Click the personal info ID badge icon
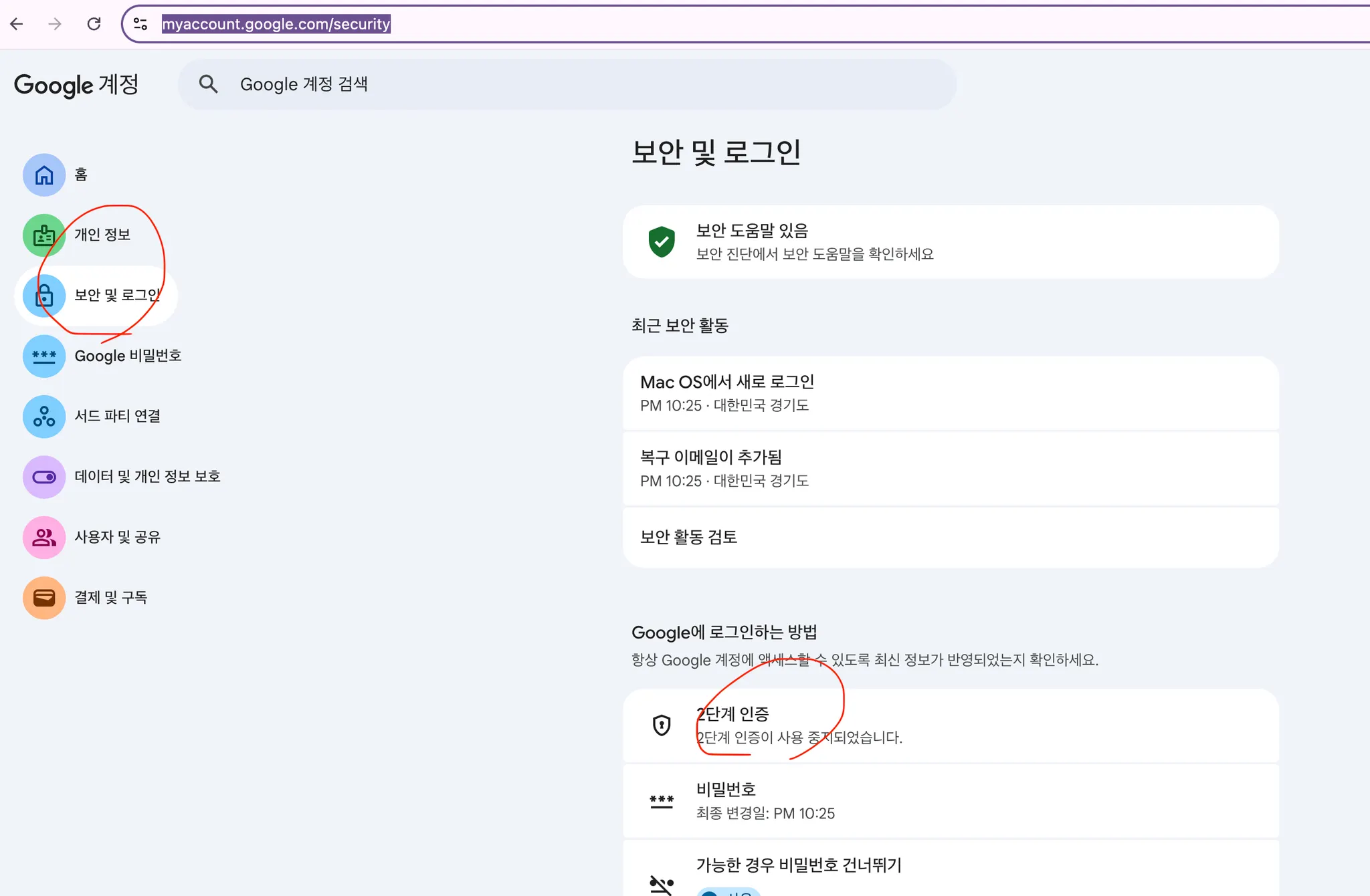The width and height of the screenshot is (1370, 896). [x=44, y=235]
